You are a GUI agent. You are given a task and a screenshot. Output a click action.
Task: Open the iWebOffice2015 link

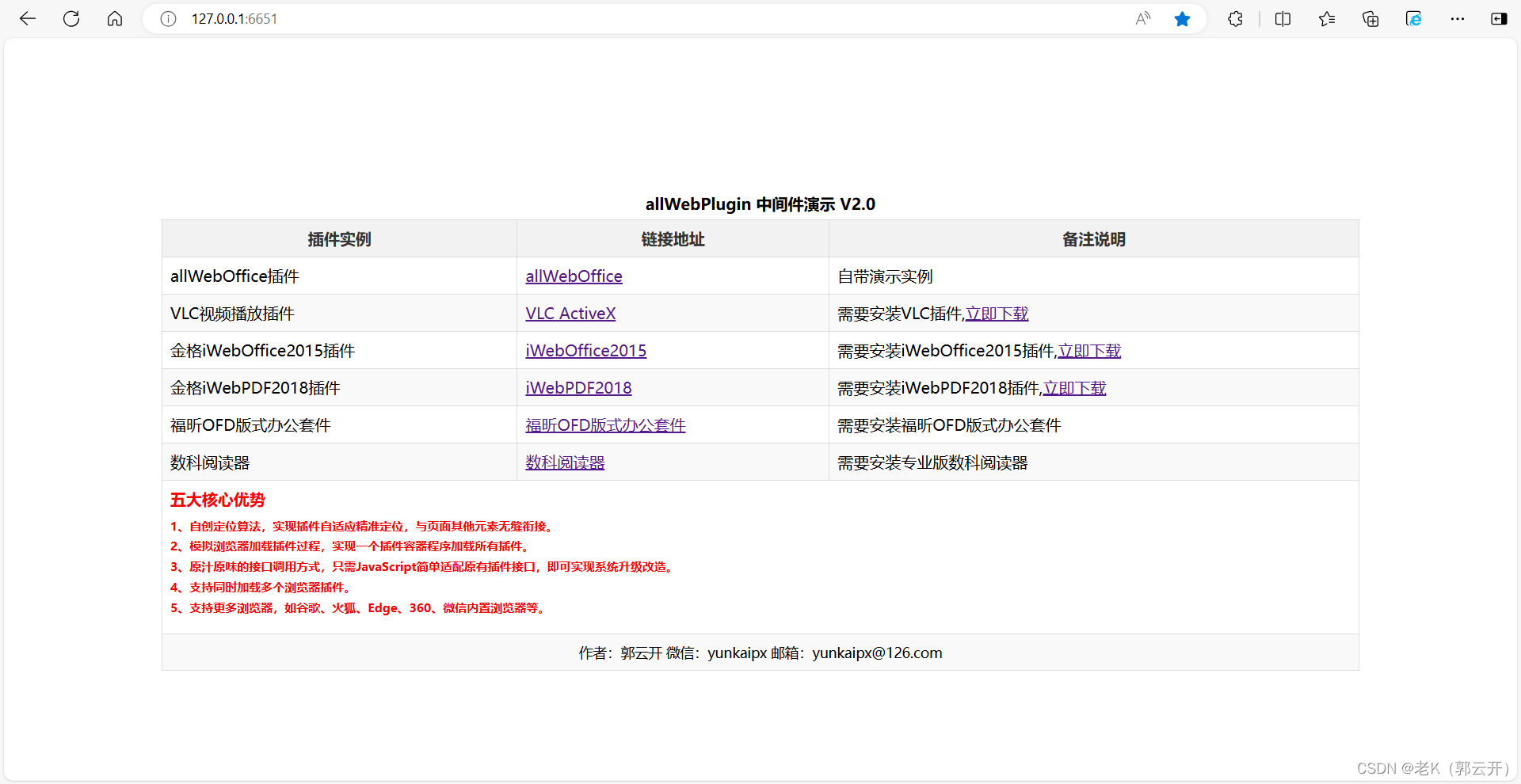(x=585, y=350)
